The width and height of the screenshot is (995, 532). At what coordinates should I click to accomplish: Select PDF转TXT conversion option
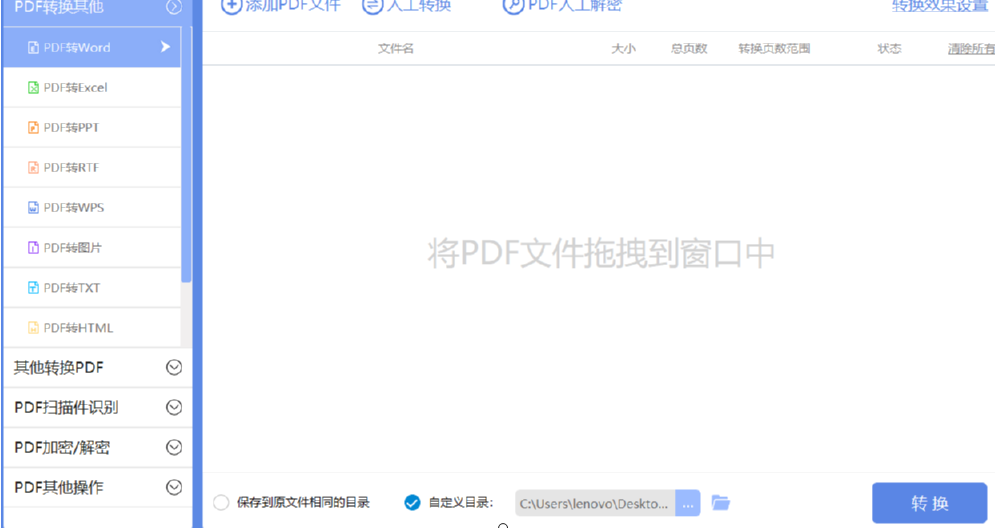(x=92, y=288)
